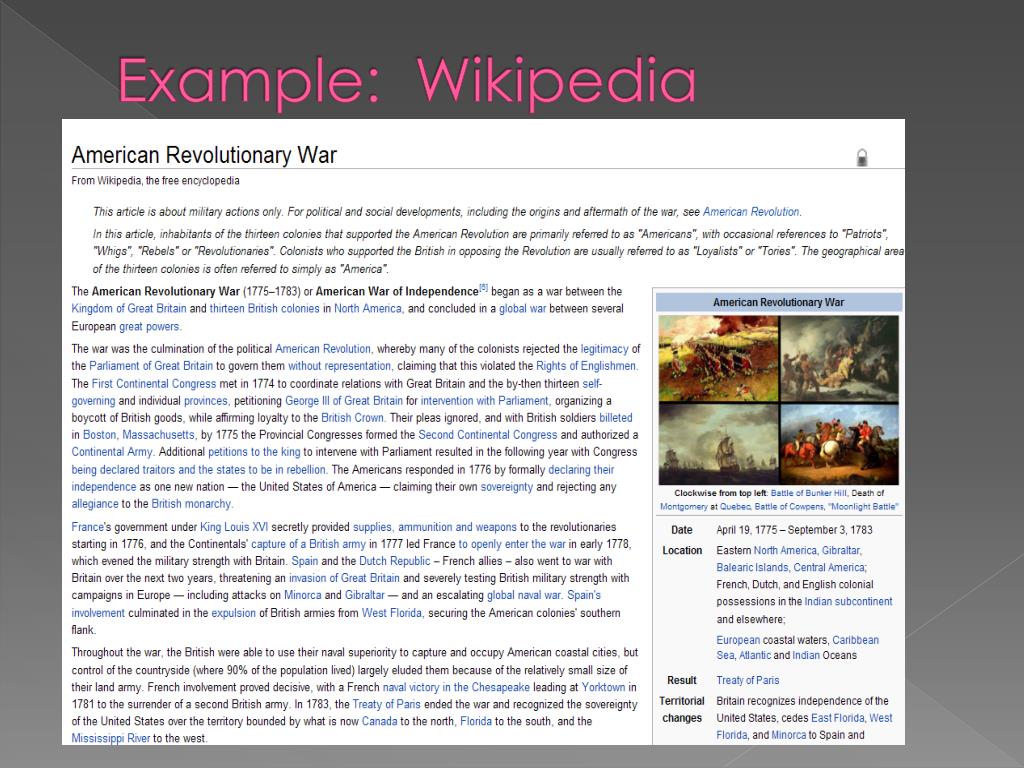Open the global war link

tap(522, 308)
